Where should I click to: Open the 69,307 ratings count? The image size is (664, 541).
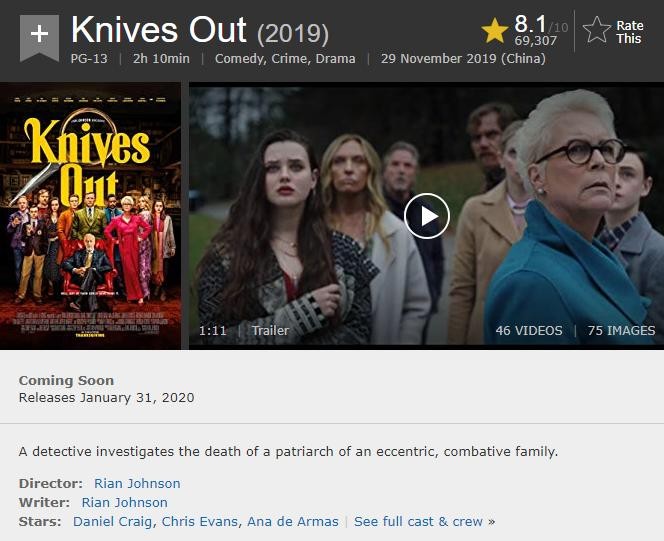(x=536, y=41)
